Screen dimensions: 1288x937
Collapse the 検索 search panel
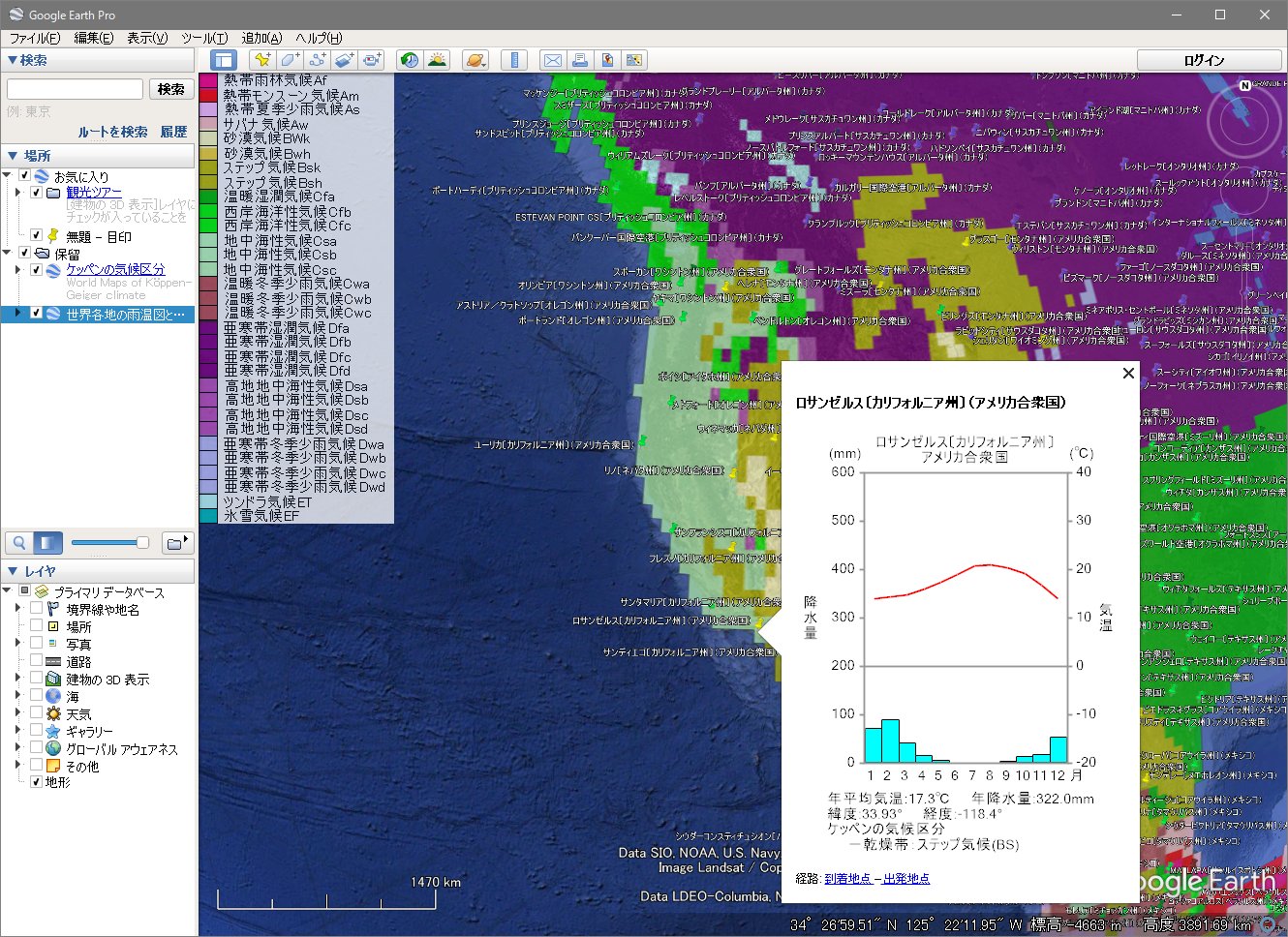coord(12,60)
